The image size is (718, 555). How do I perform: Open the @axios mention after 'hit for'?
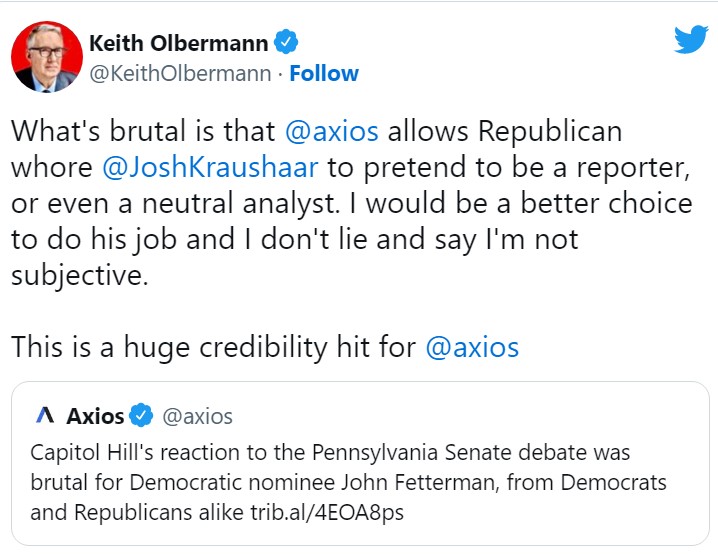pyautogui.click(x=472, y=347)
